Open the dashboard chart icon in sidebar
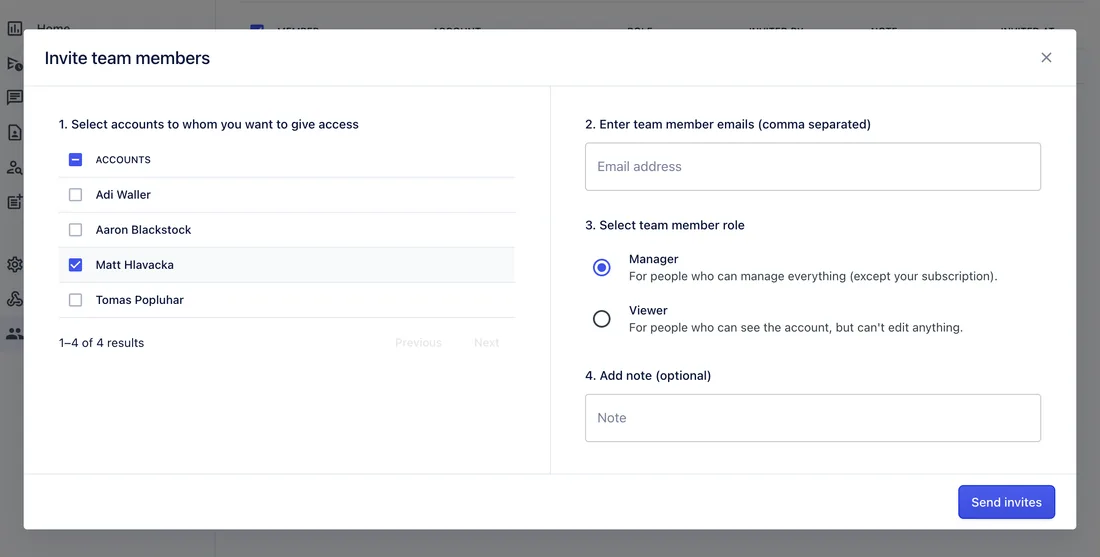The image size is (1100, 557). click(x=15, y=29)
